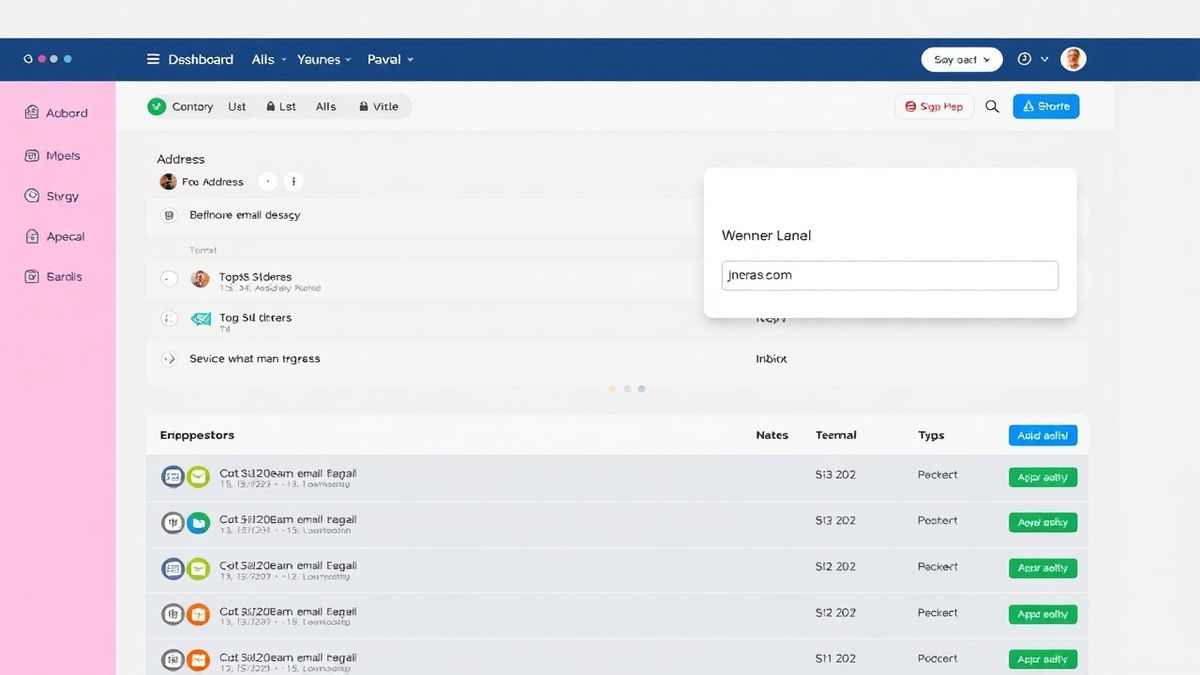Click the first orange carousel dot
Image resolution: width=1200 pixels, height=675 pixels.
[613, 388]
